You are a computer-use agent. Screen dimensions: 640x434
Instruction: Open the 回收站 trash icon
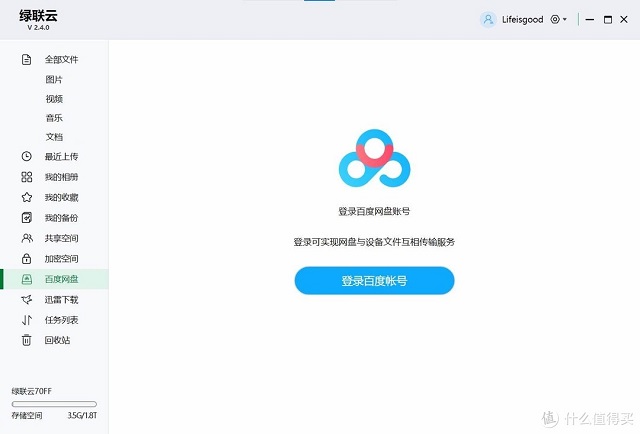click(27, 341)
